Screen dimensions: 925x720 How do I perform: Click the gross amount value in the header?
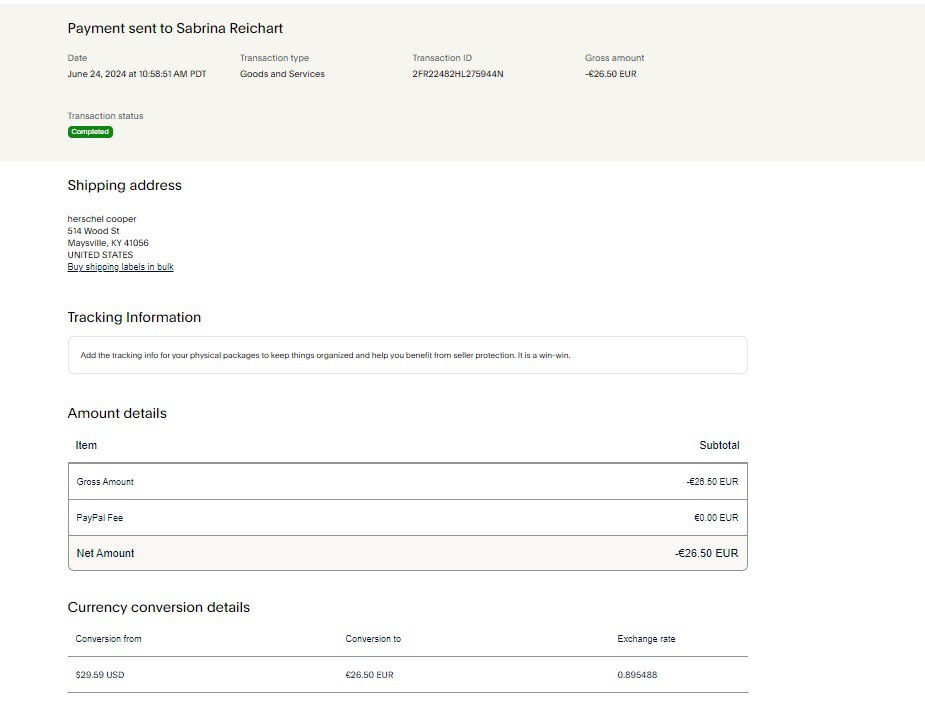coord(610,74)
